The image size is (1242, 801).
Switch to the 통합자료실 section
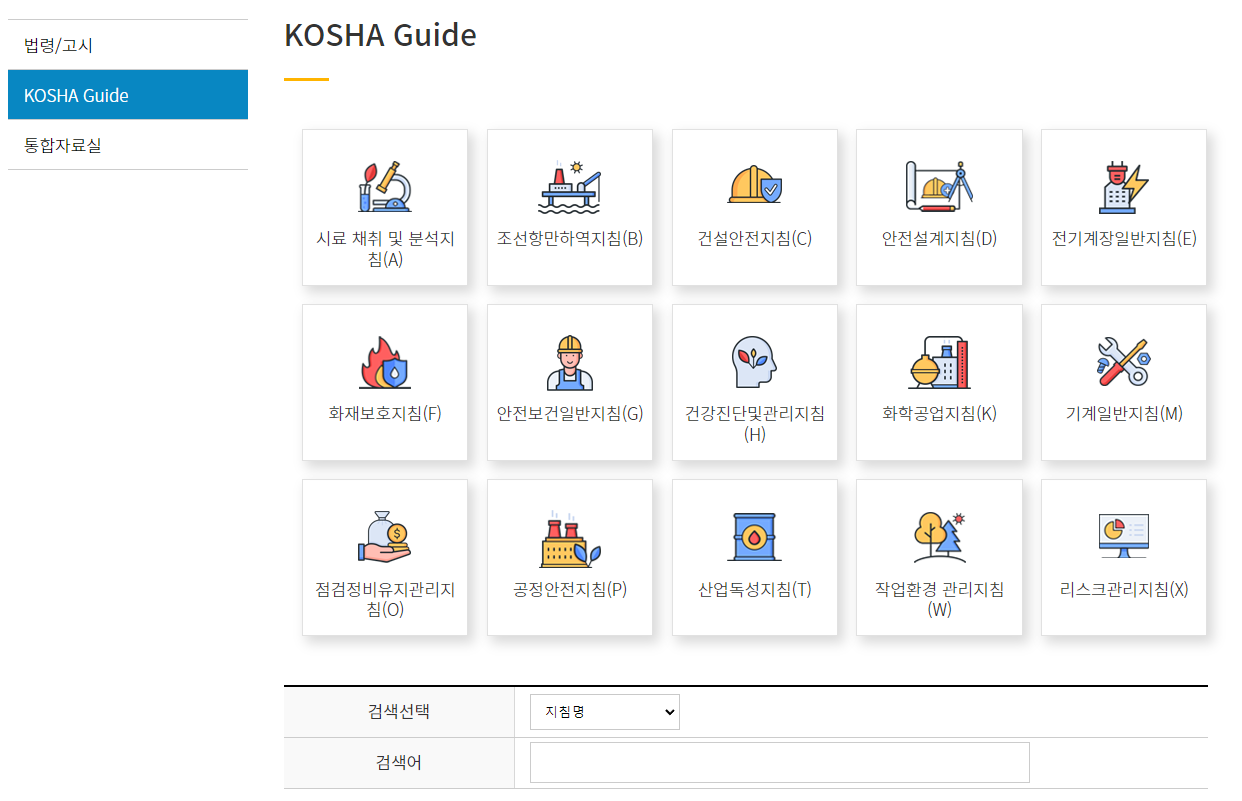click(x=54, y=143)
